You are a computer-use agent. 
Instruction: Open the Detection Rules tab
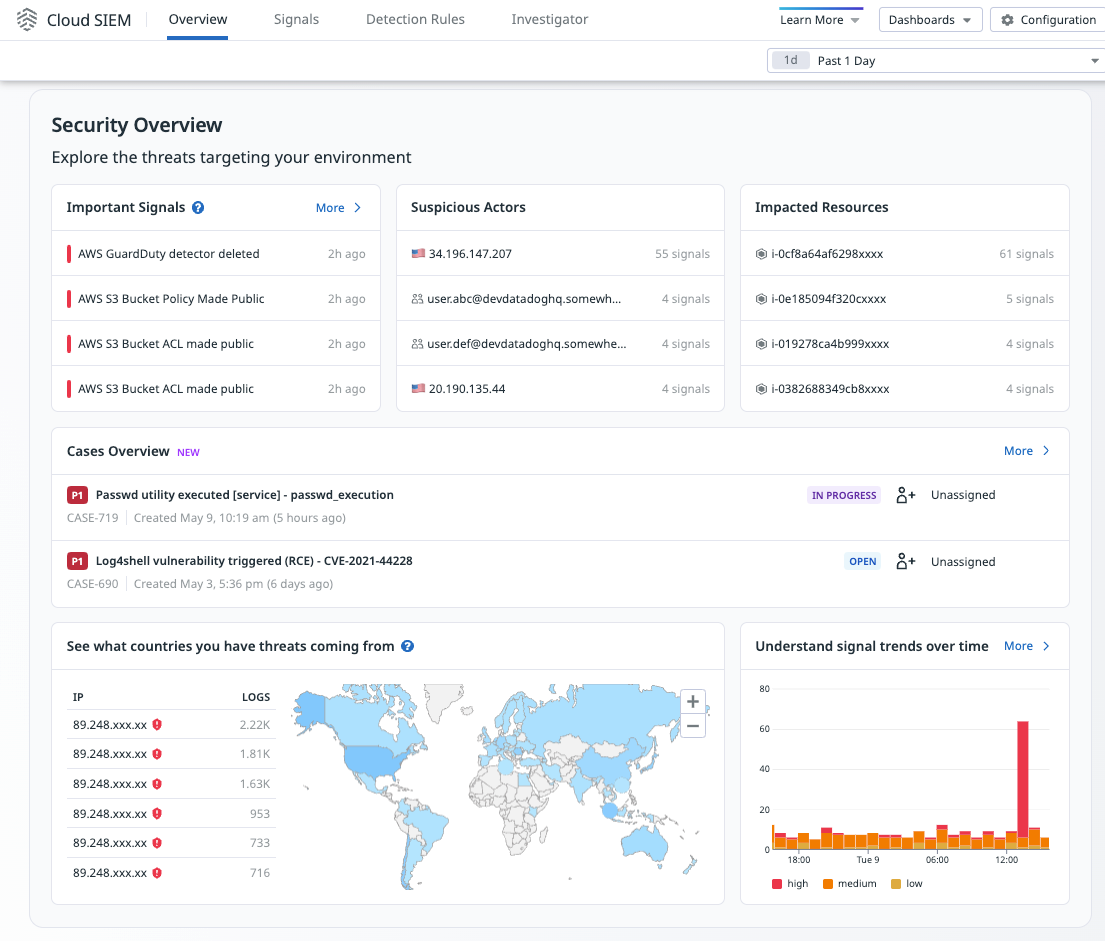click(415, 20)
